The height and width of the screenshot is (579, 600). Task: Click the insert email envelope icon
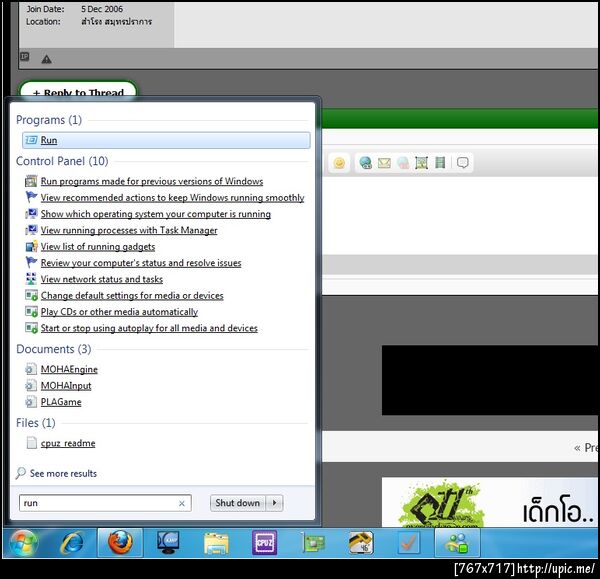point(384,163)
